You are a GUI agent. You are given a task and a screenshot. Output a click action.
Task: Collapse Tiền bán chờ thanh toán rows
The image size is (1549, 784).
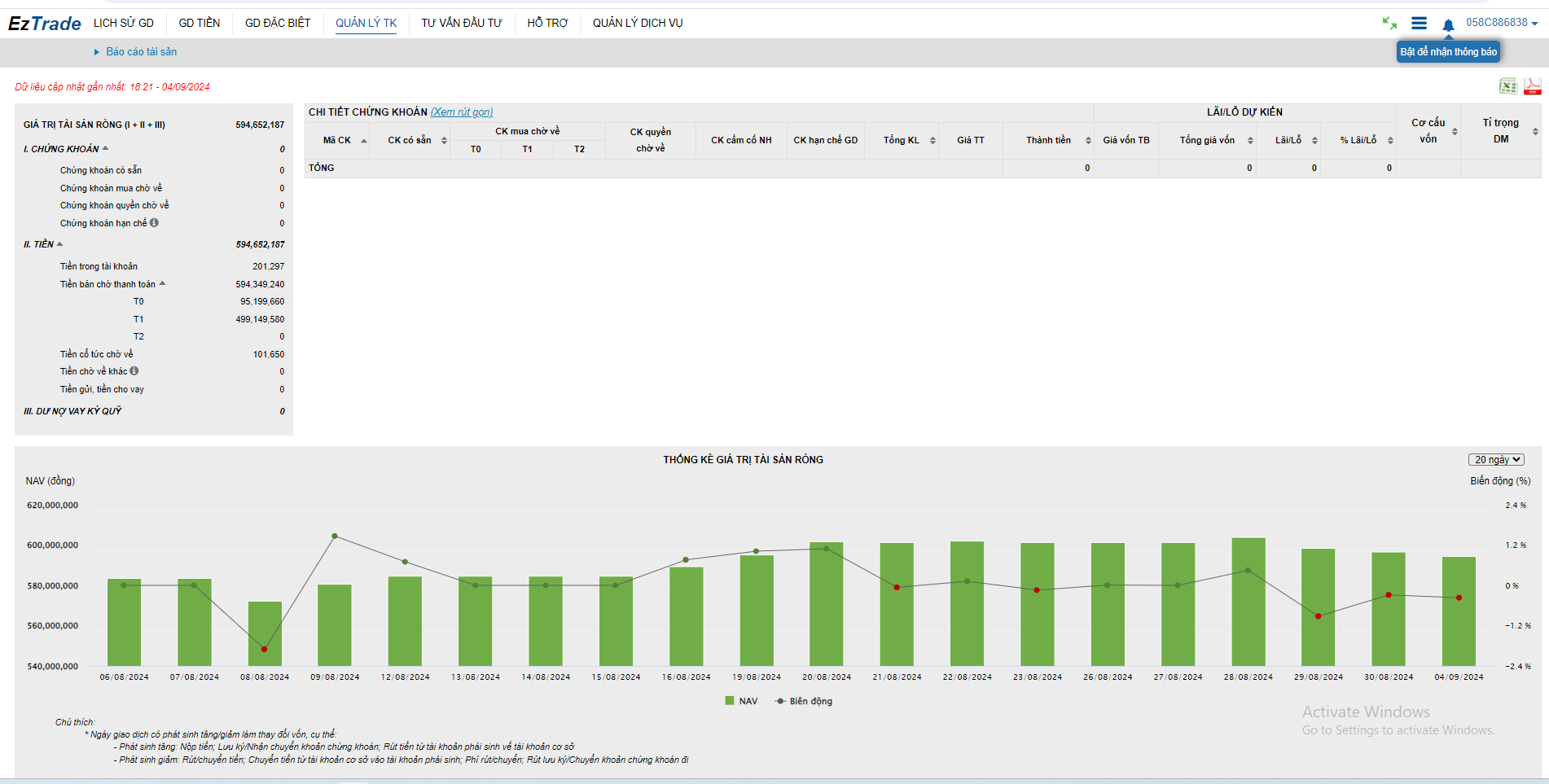click(163, 283)
